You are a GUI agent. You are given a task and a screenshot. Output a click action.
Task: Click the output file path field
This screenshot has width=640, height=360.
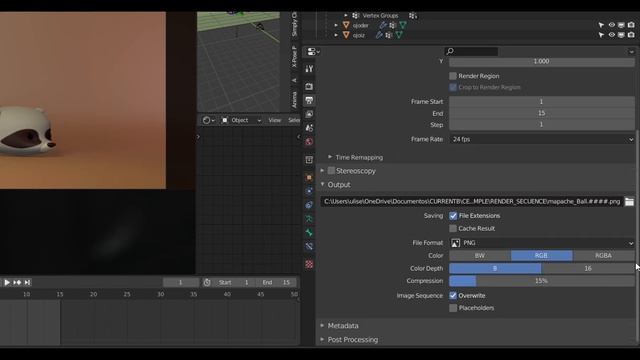pyautogui.click(x=471, y=202)
